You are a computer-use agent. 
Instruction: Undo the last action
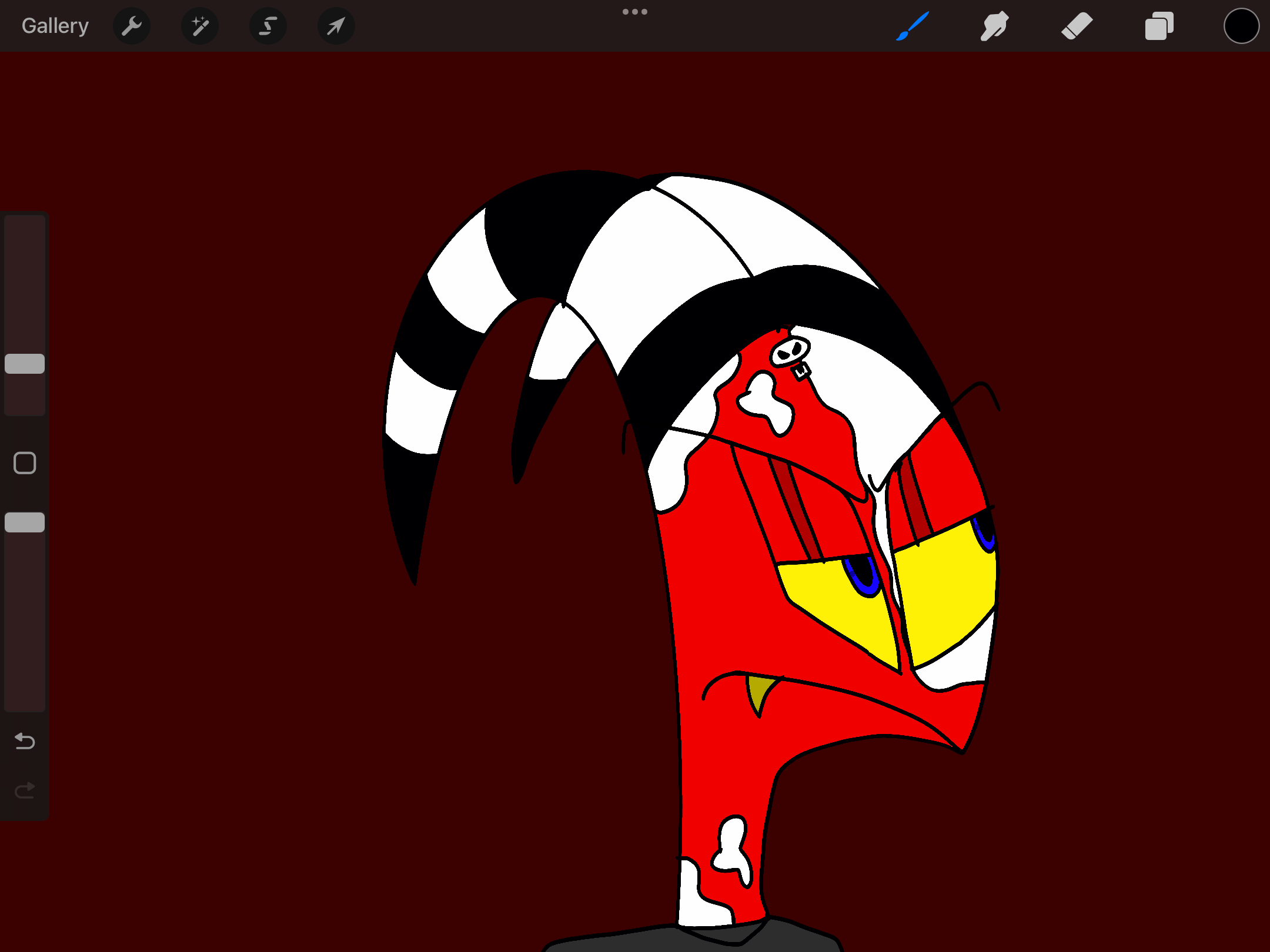[x=25, y=741]
